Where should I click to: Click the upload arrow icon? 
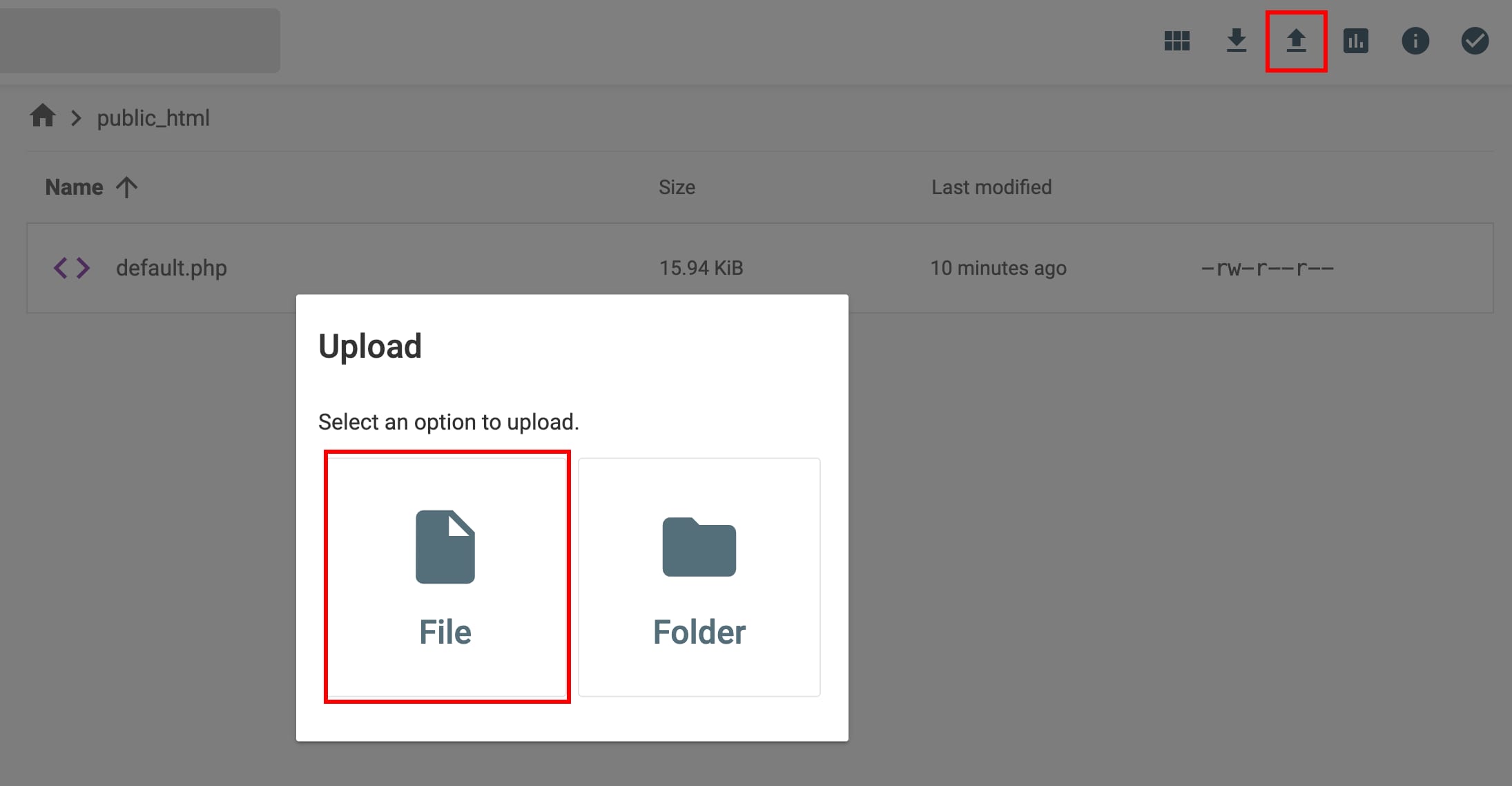coord(1296,41)
